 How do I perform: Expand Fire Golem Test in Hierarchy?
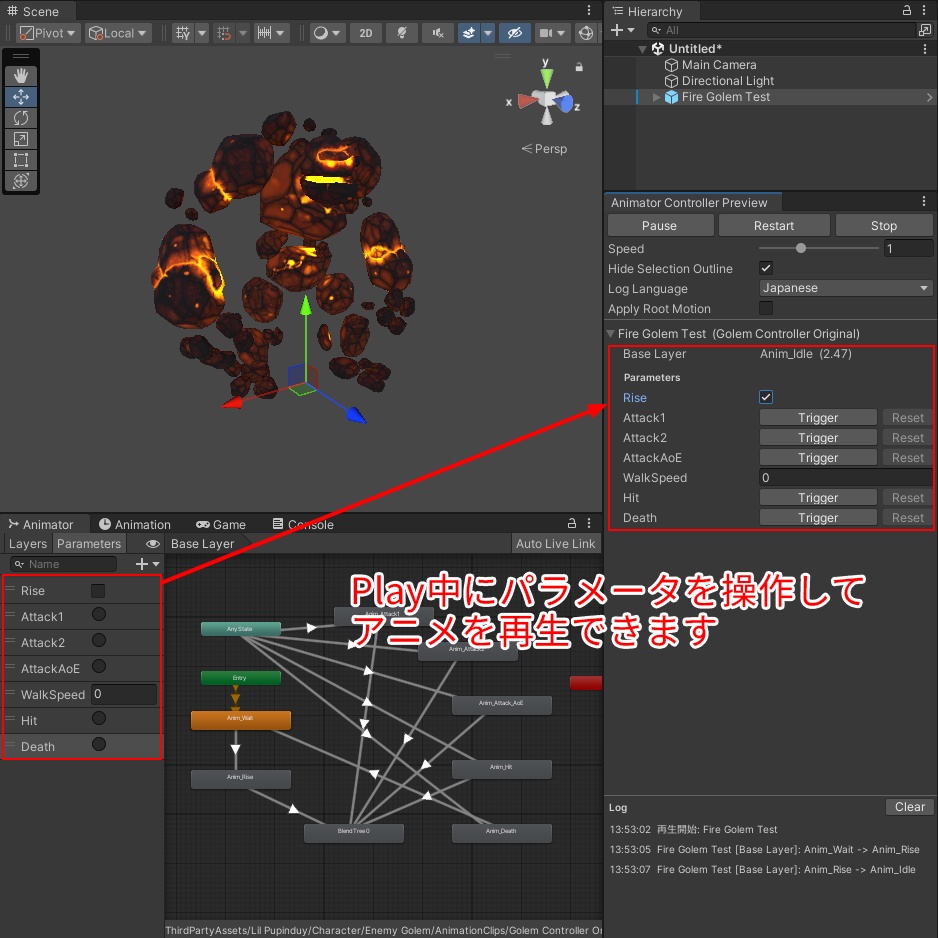click(656, 97)
